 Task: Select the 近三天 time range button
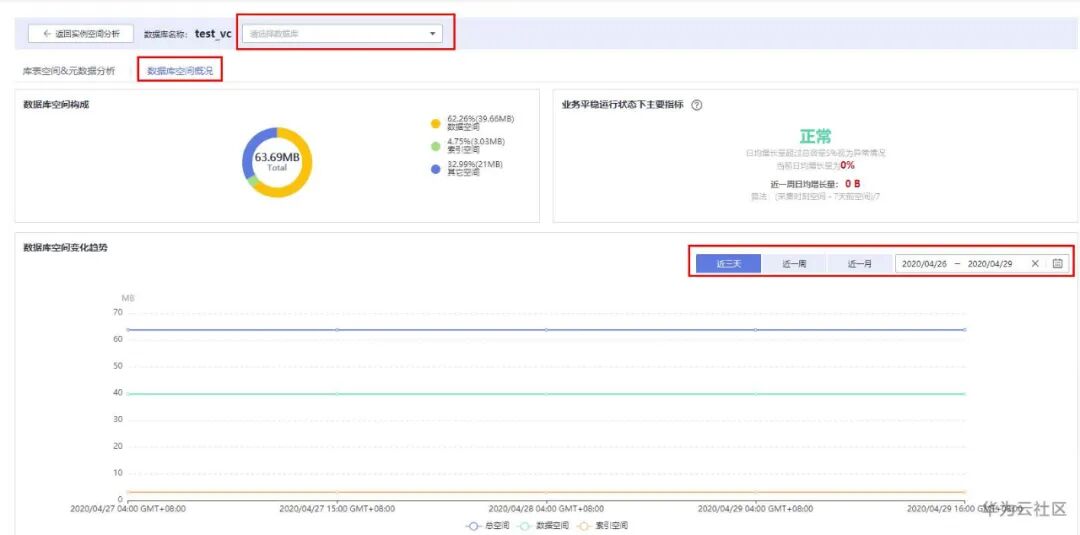(x=728, y=264)
